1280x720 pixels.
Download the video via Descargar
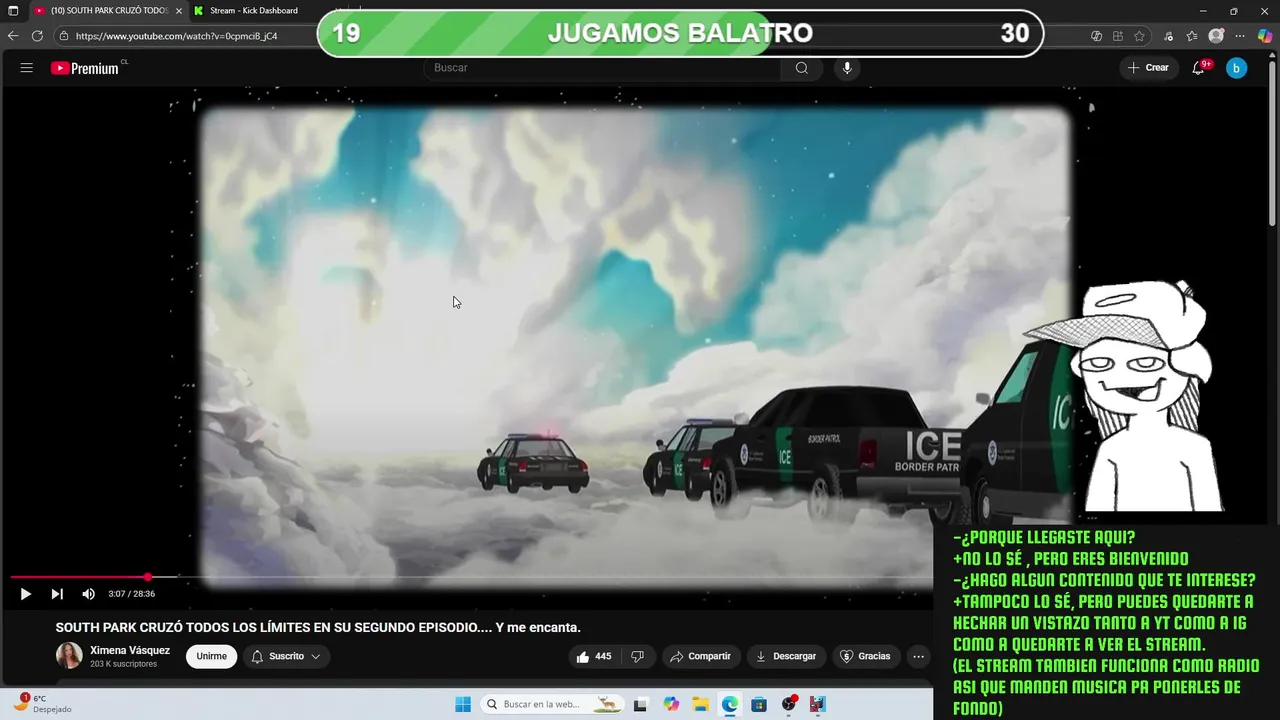click(786, 656)
